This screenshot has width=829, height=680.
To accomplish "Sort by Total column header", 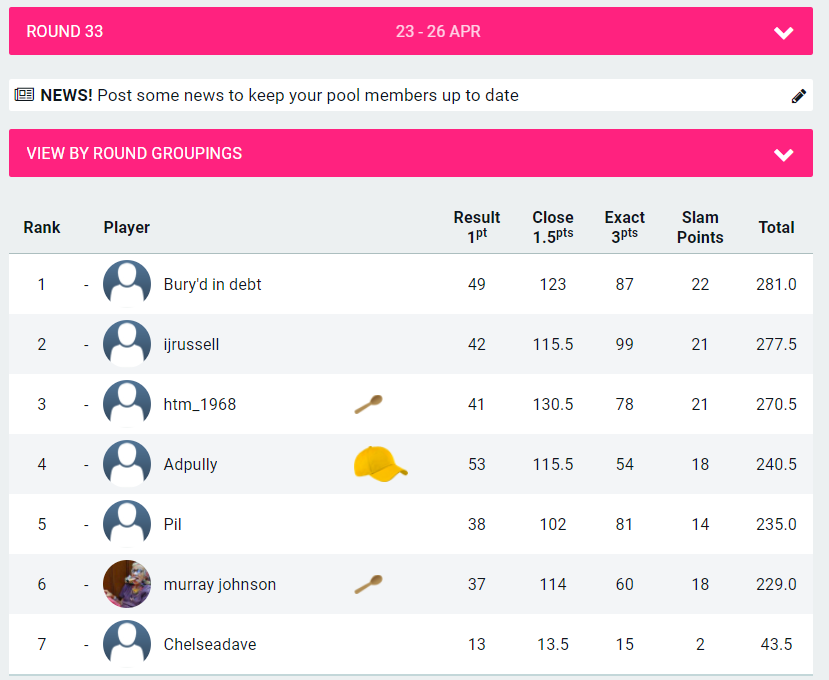I will (776, 227).
